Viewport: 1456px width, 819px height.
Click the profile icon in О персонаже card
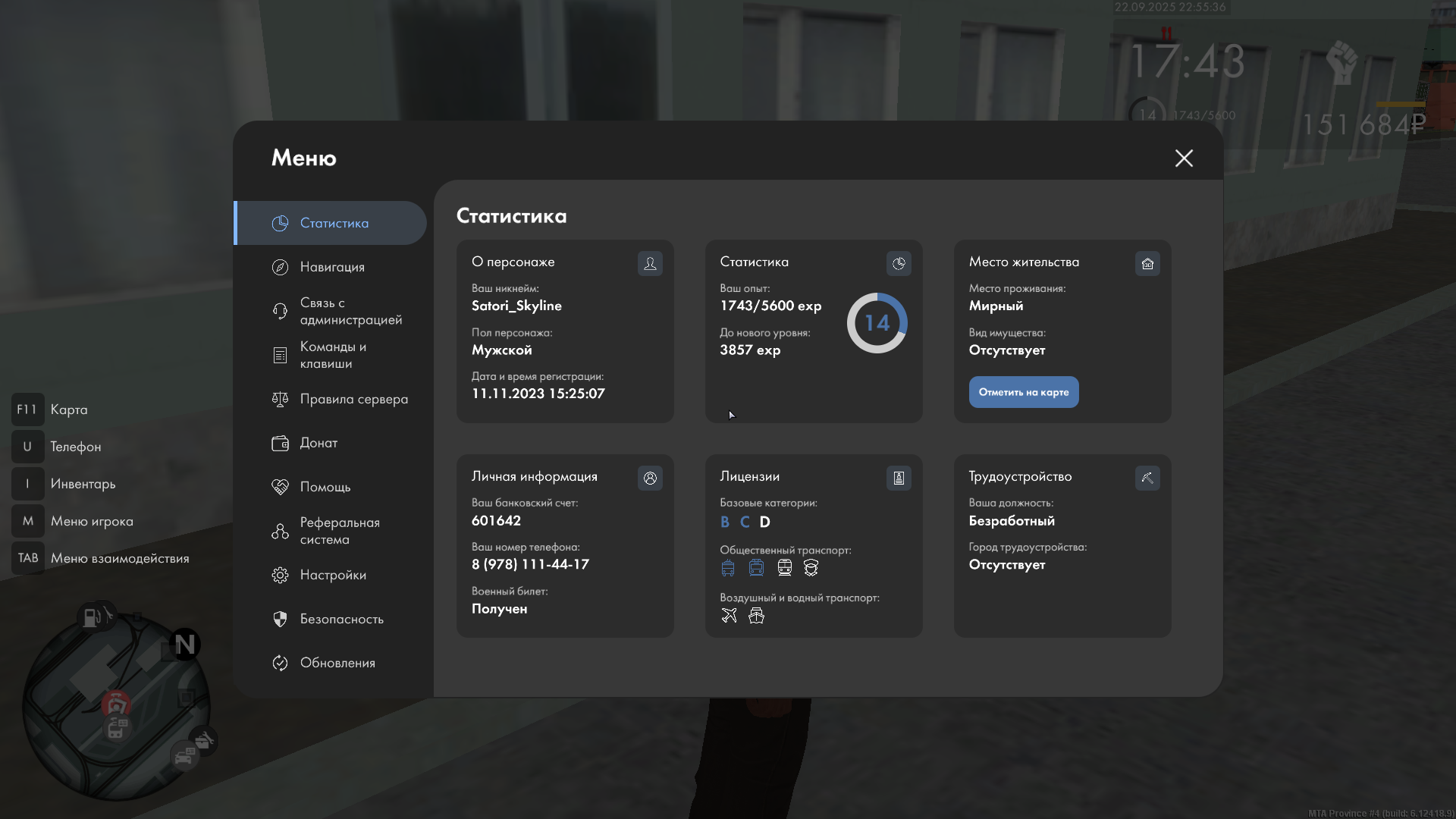[x=650, y=263]
